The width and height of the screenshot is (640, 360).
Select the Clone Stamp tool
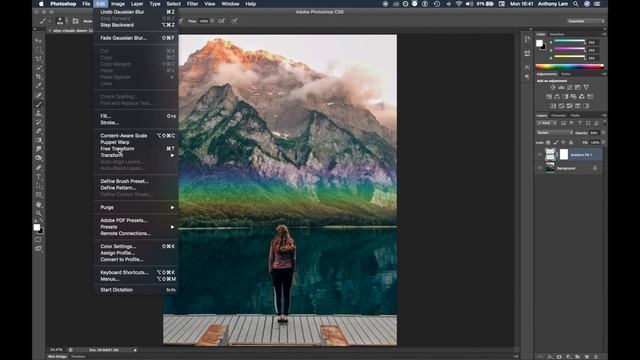click(x=38, y=113)
